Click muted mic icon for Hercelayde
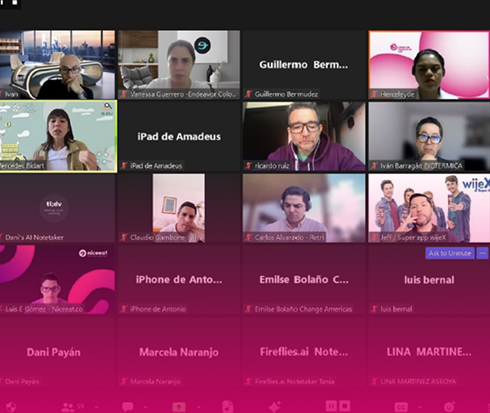This screenshot has width=490, height=413. [x=374, y=94]
